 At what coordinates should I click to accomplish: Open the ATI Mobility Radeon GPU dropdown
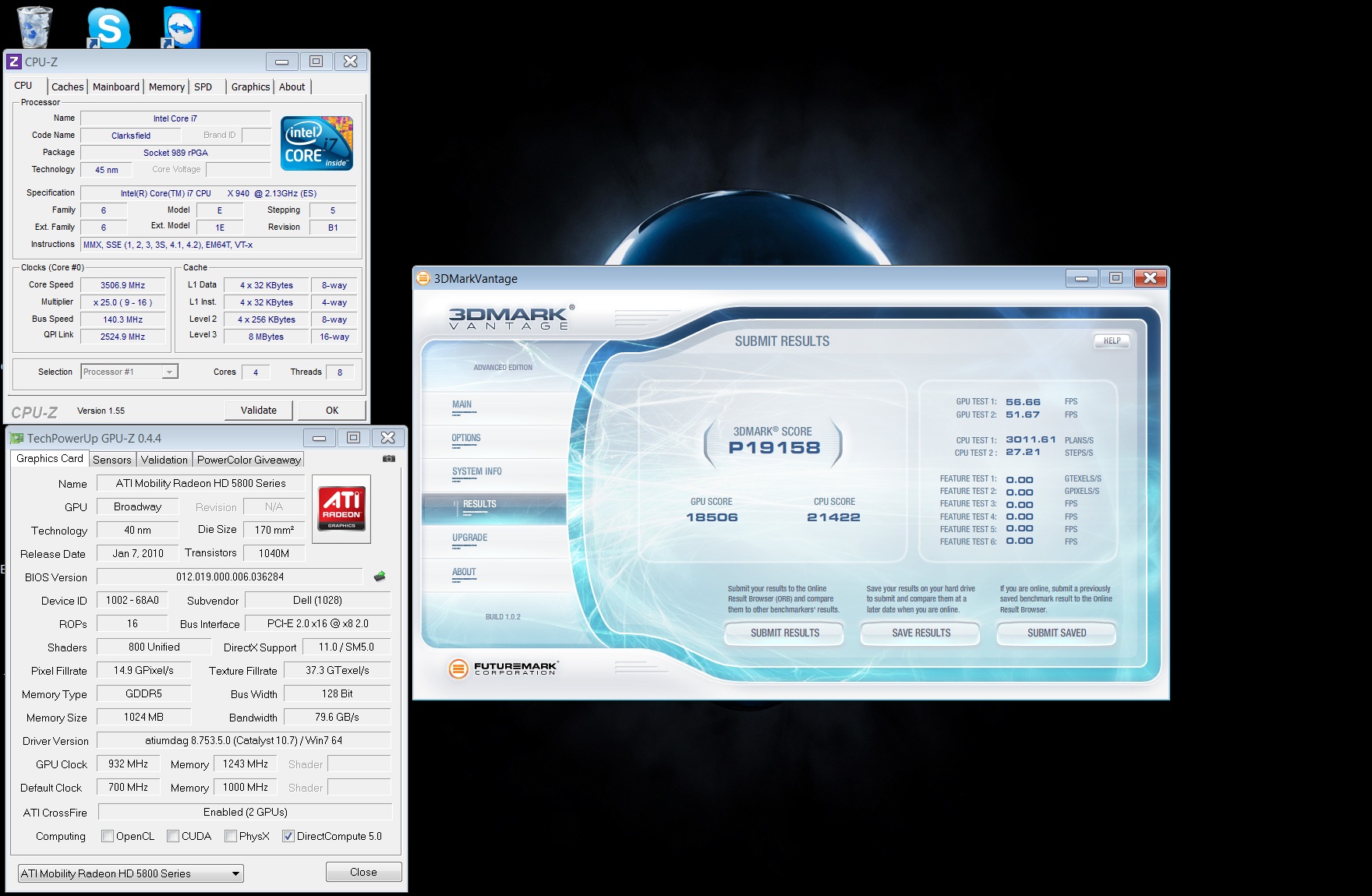pyautogui.click(x=235, y=873)
